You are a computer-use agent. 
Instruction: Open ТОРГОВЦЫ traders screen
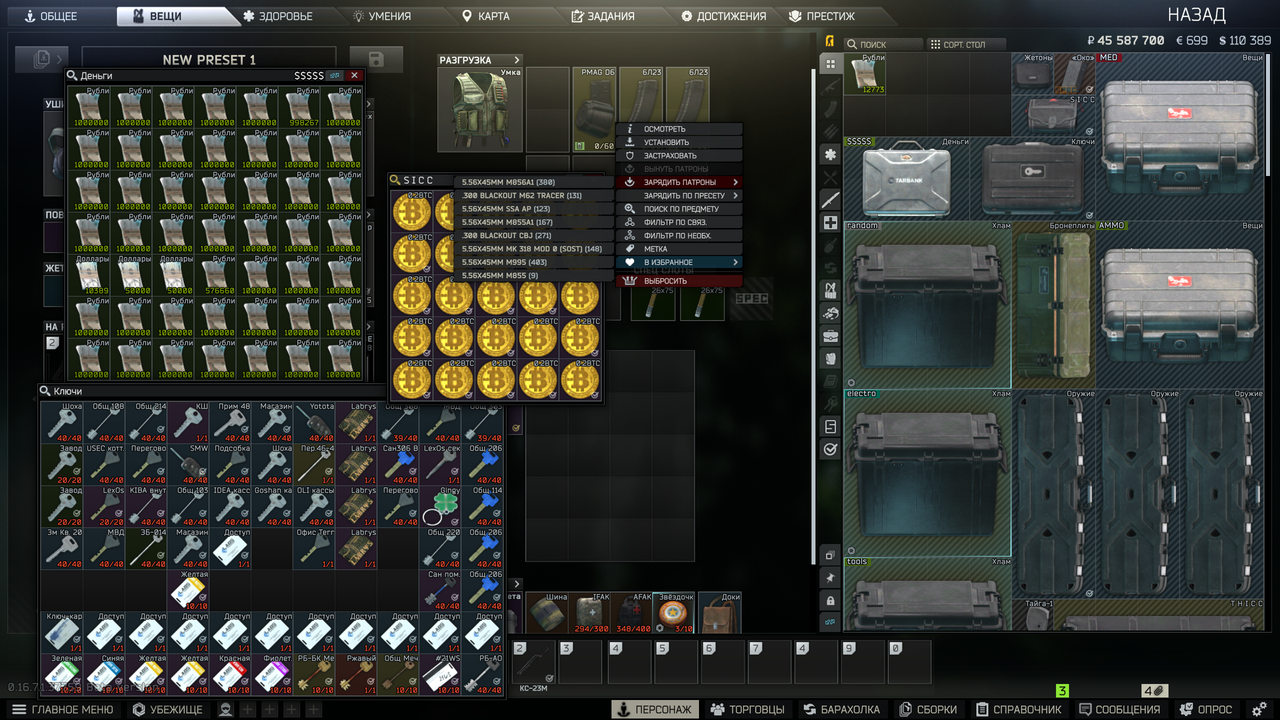click(748, 709)
